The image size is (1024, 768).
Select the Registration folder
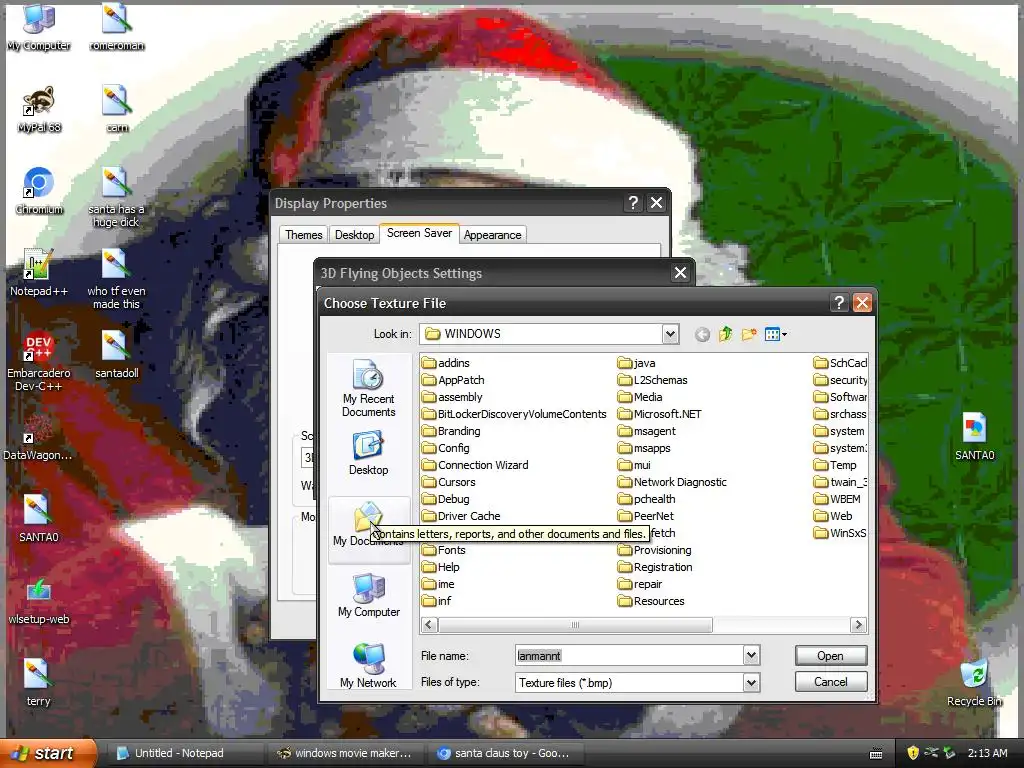(x=655, y=567)
